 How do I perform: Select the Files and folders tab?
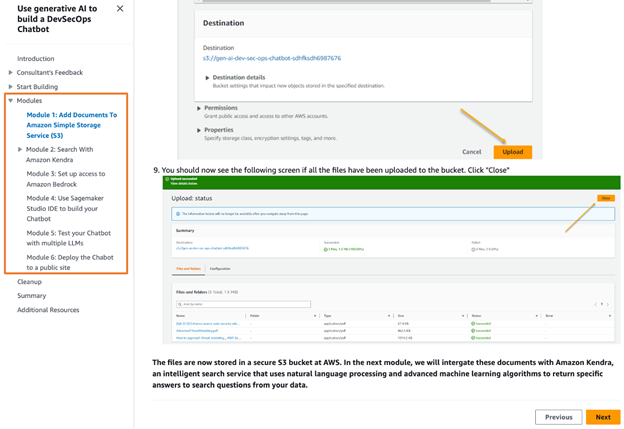189,269
